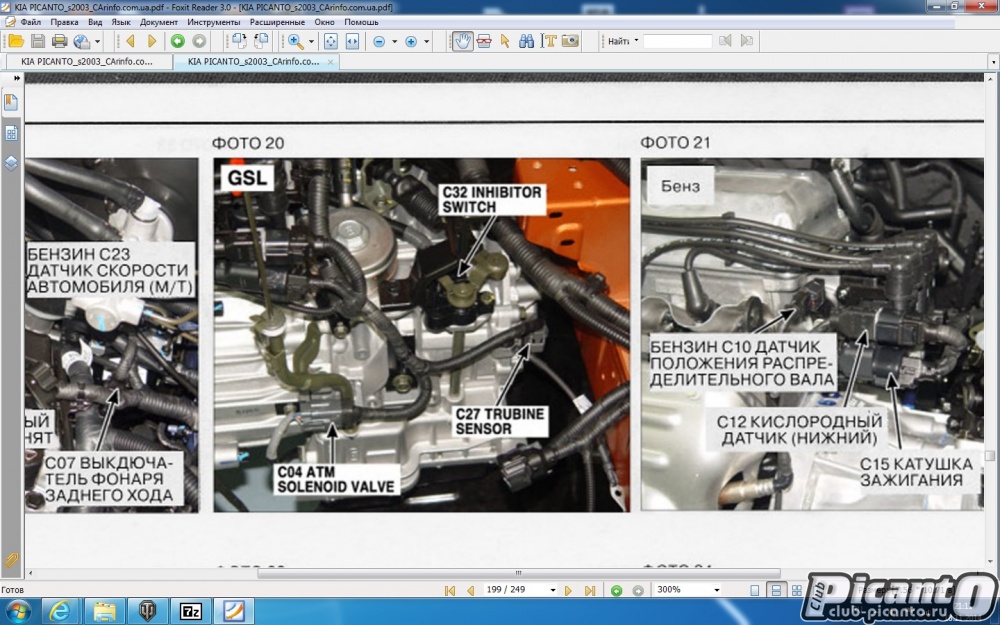Open the Файл menu

31,22
